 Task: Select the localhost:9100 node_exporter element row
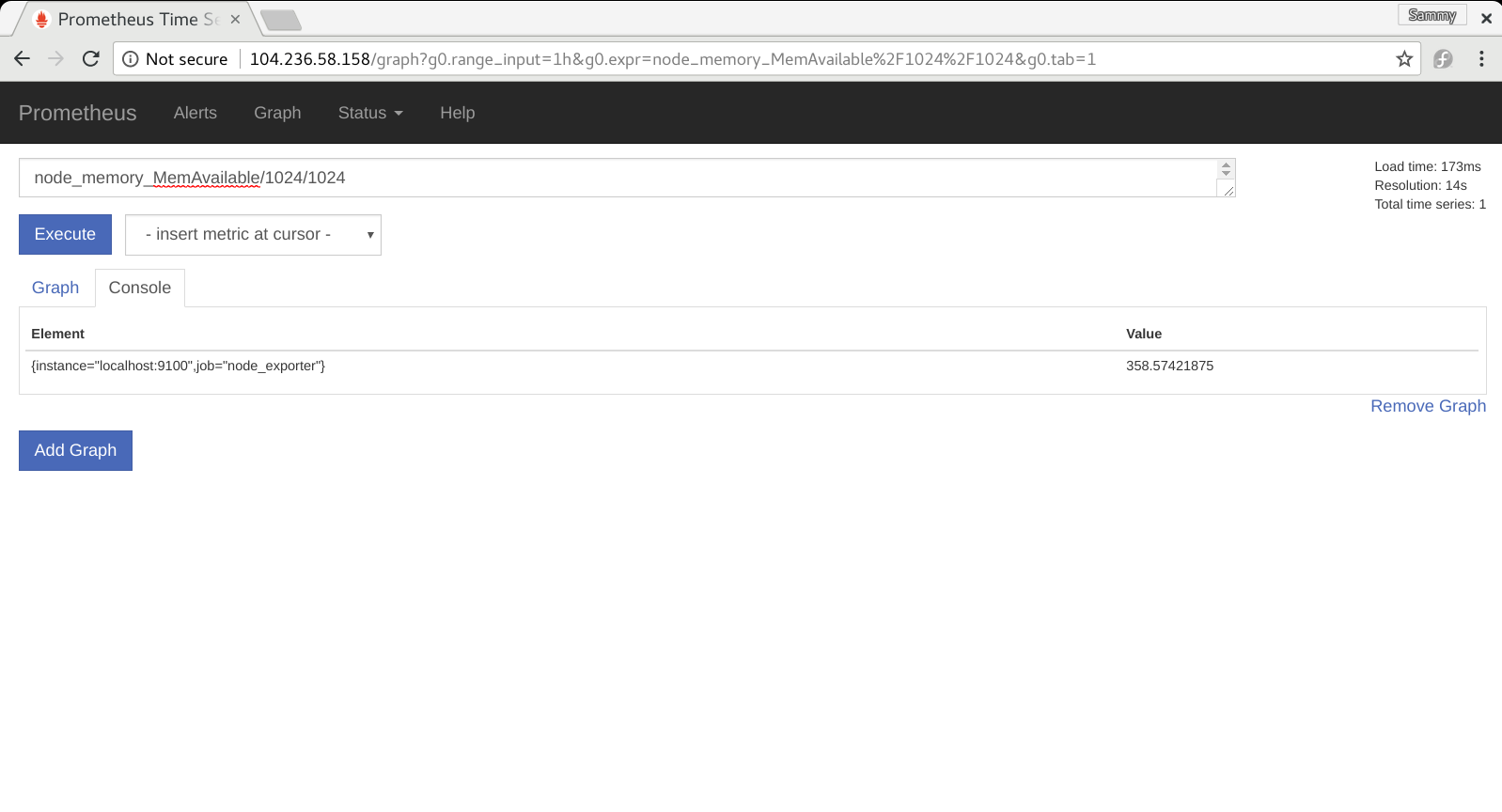pos(752,366)
